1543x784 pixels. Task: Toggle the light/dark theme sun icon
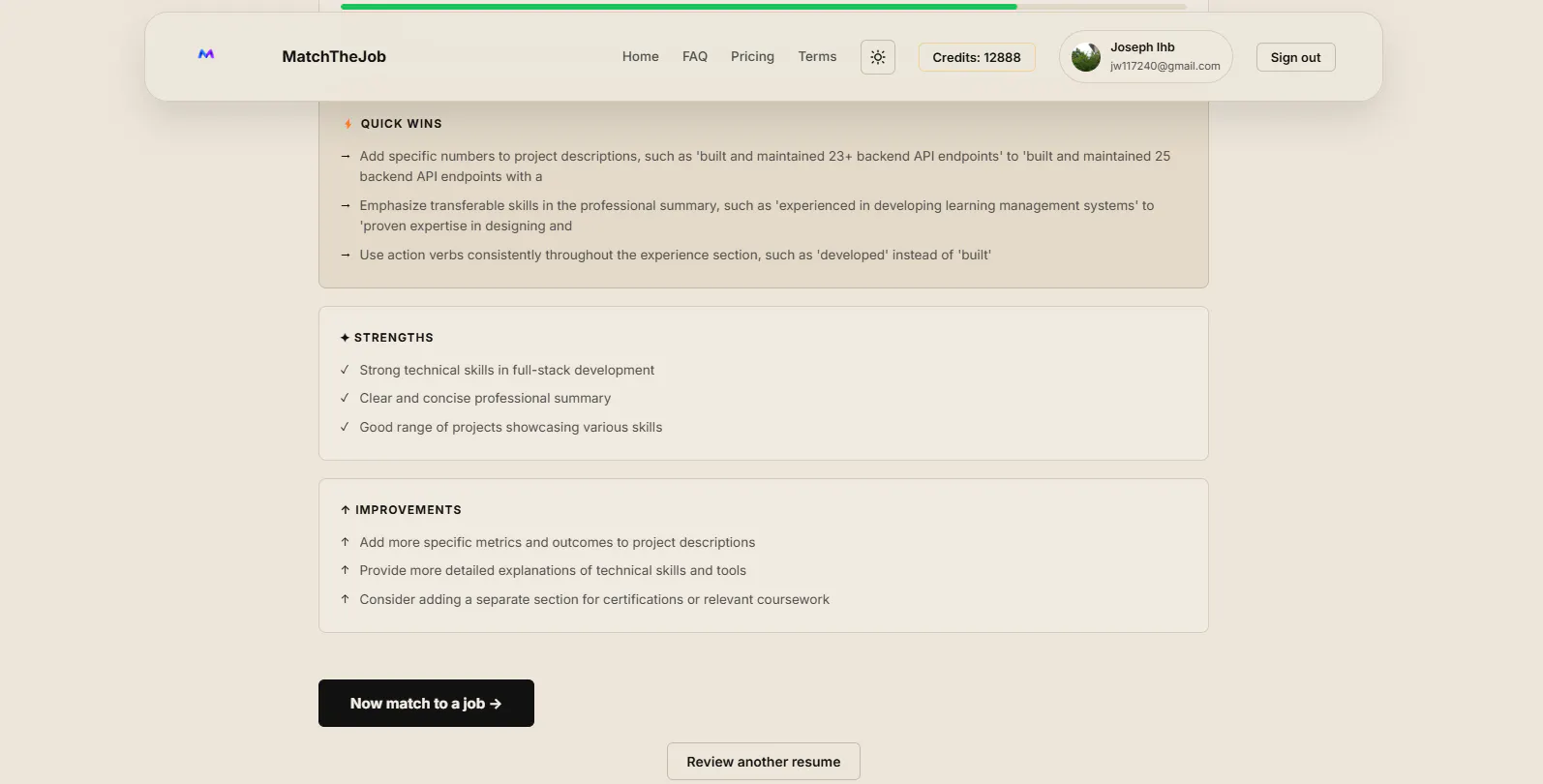point(878,57)
